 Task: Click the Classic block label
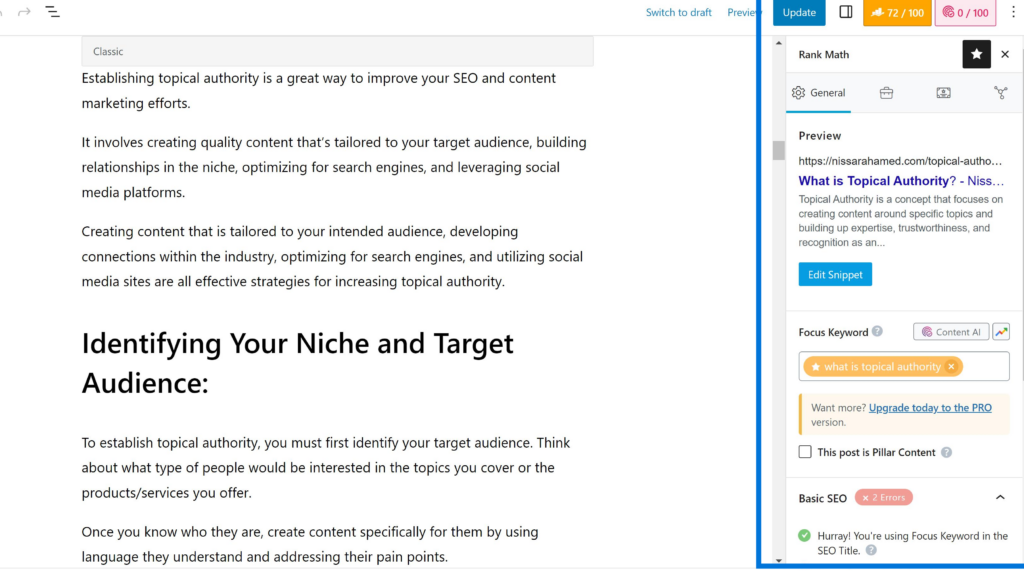click(108, 52)
